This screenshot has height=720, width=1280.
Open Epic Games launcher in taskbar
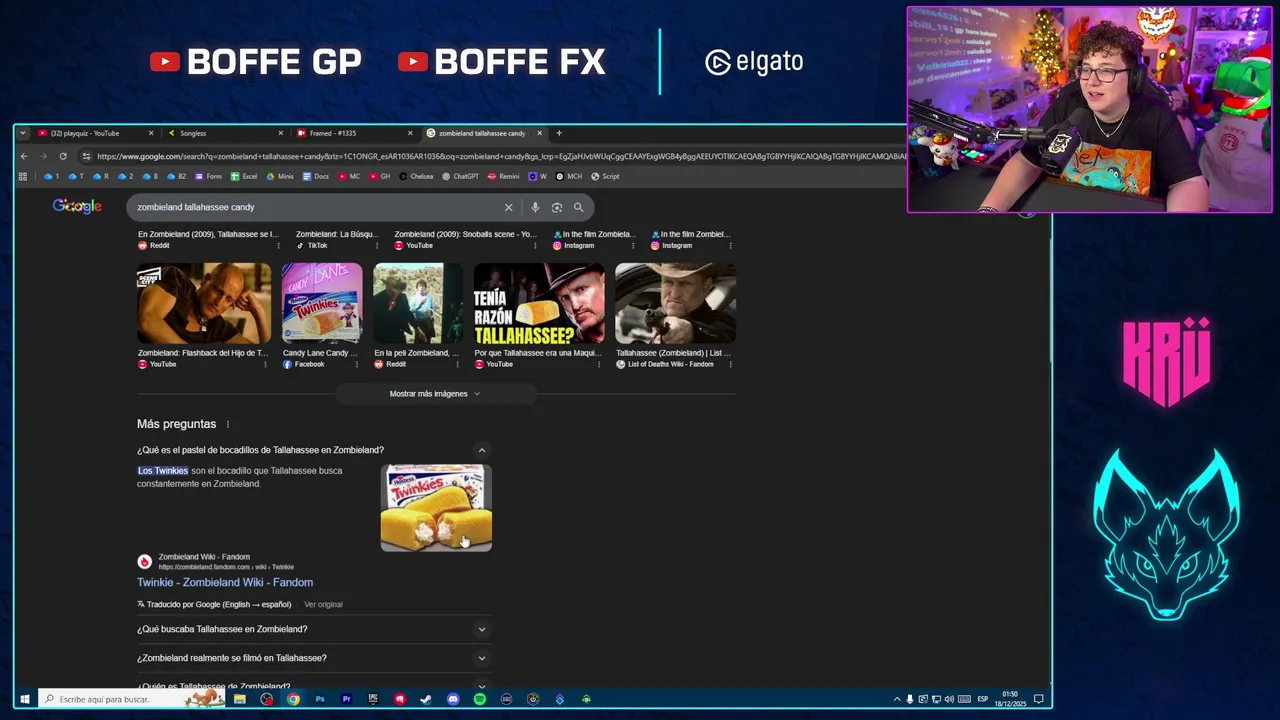click(373, 699)
